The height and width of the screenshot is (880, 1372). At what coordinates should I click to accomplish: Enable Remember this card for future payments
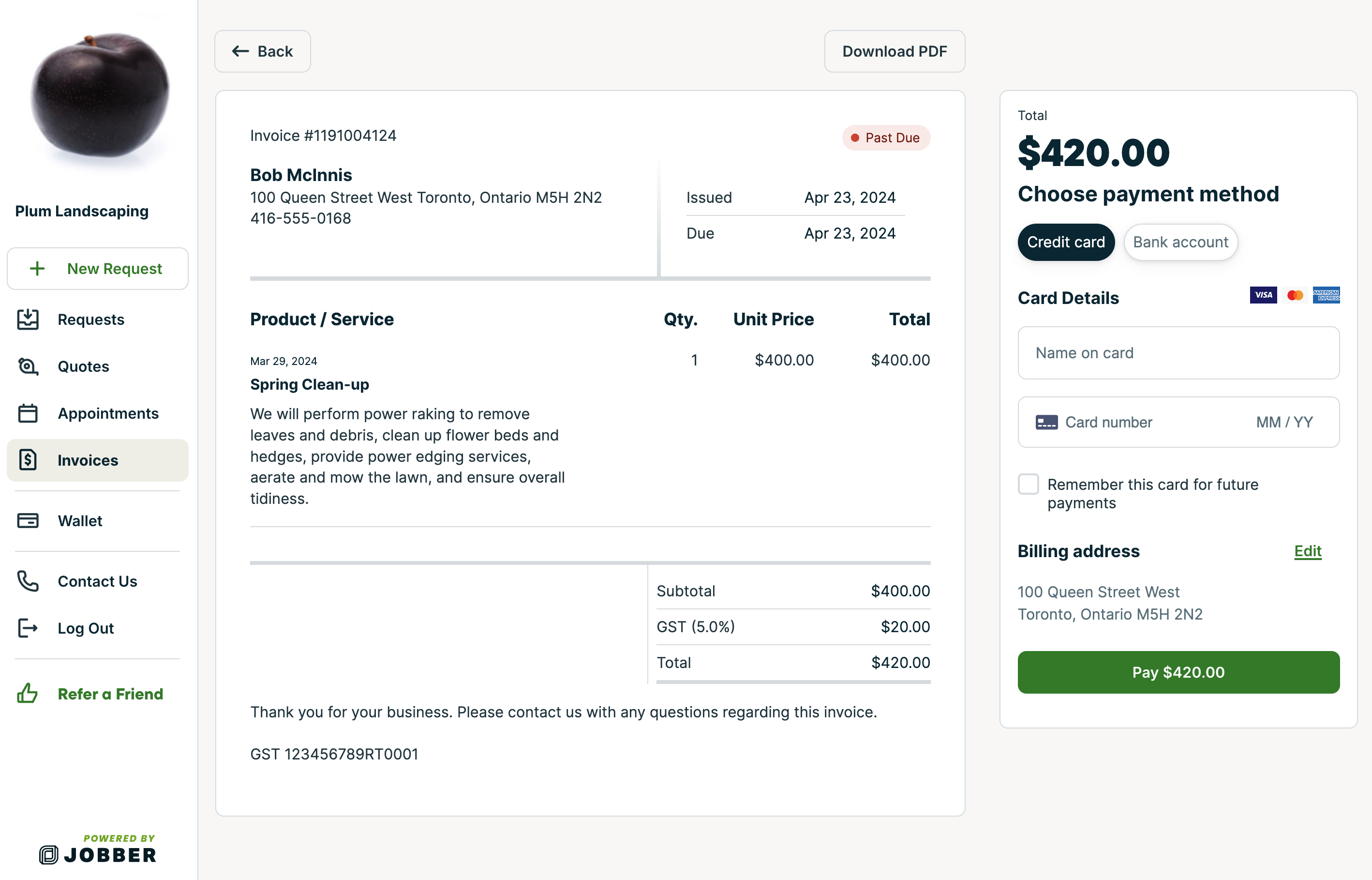tap(1029, 484)
